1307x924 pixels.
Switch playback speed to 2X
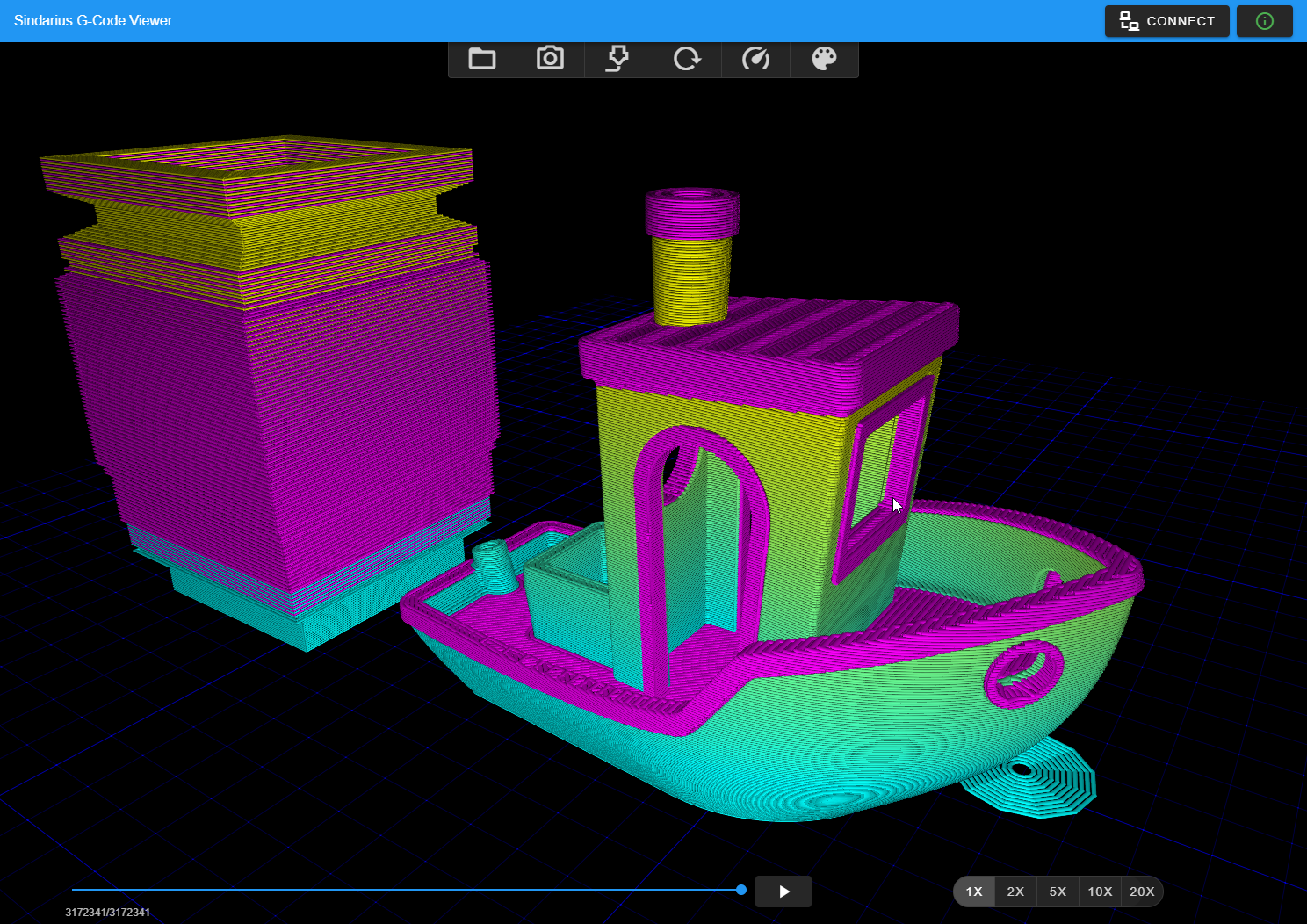coord(1015,892)
